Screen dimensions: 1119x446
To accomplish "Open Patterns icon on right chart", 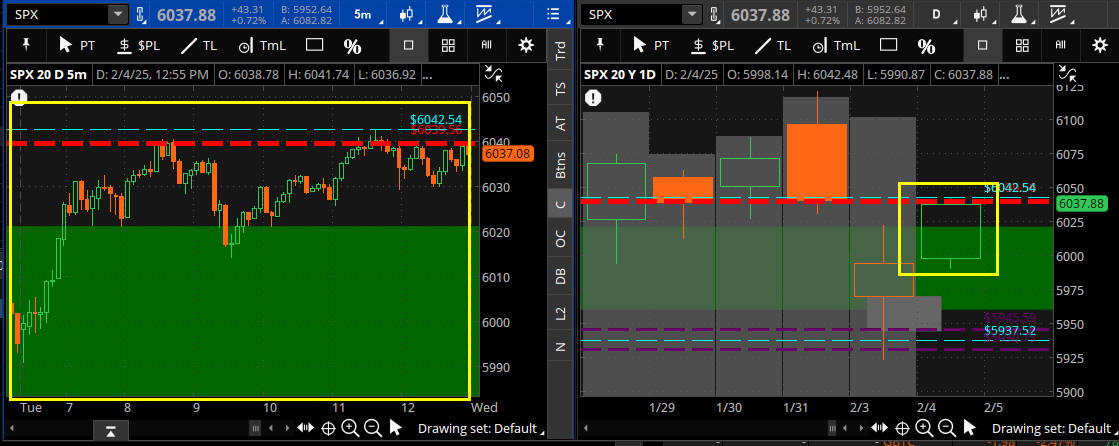I will 1057,14.
